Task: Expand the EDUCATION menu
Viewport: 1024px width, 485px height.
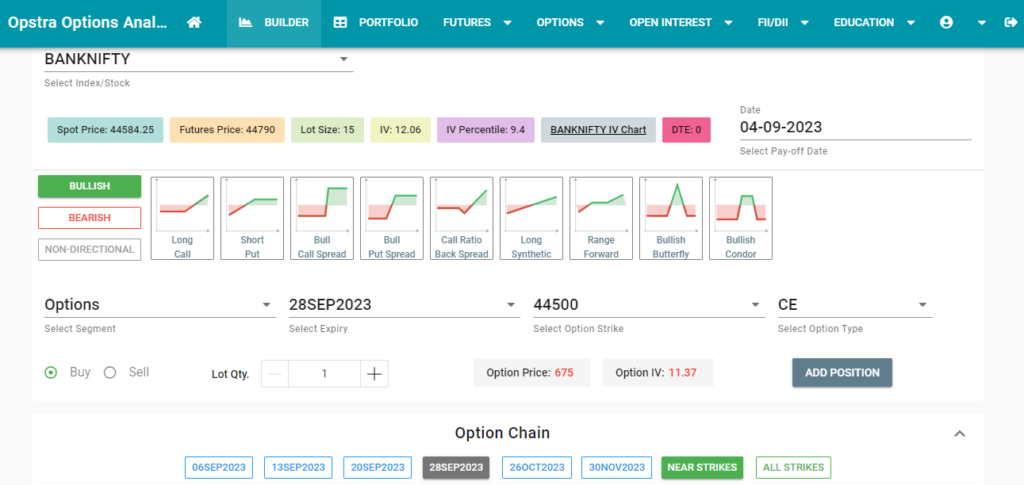Action: (x=874, y=22)
